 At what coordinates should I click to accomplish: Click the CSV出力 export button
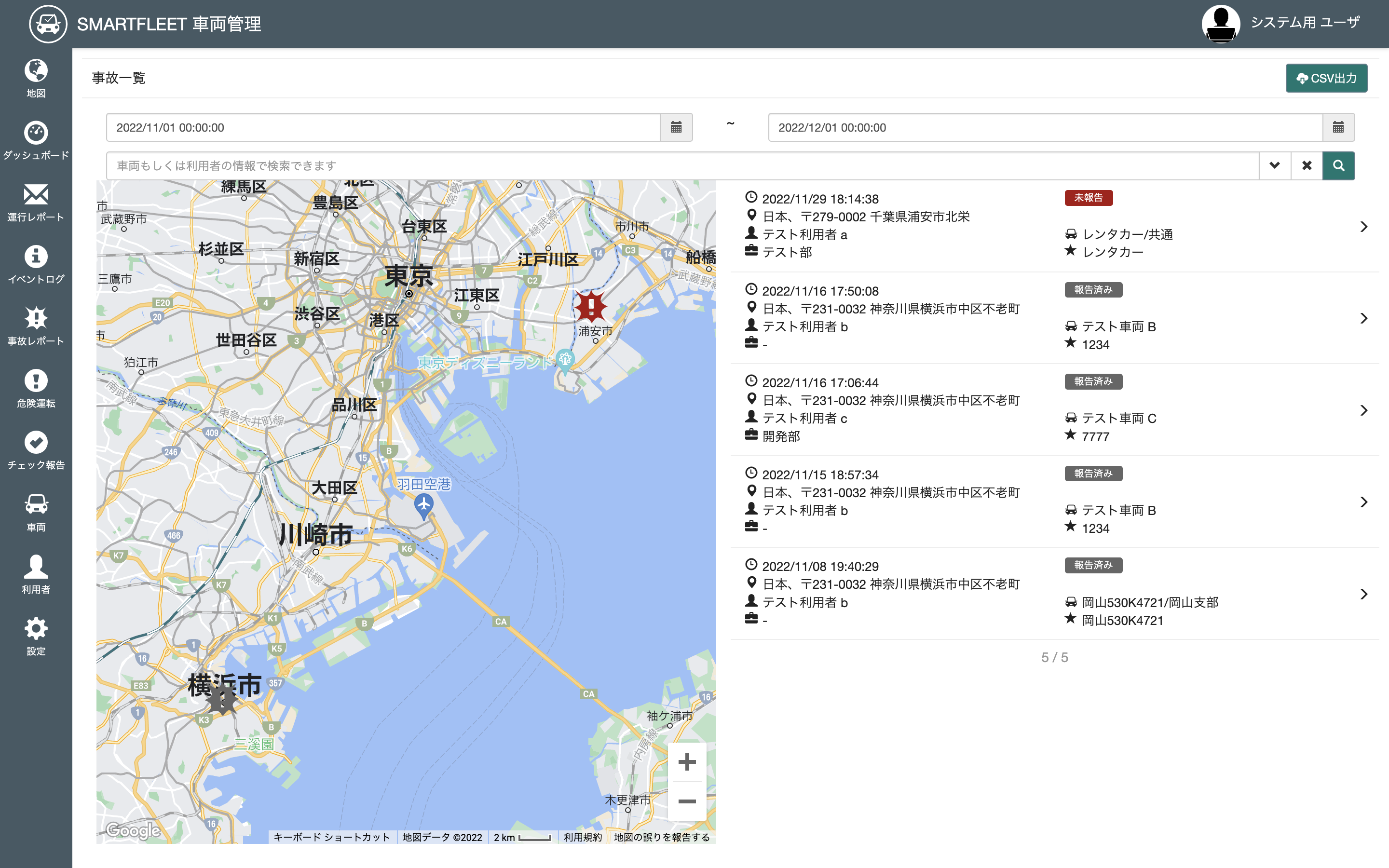(1326, 78)
